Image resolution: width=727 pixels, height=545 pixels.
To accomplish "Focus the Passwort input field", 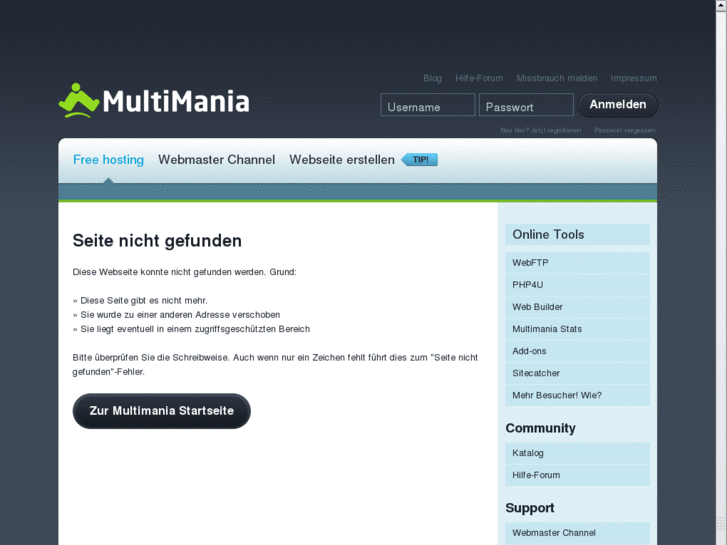I will [526, 105].
